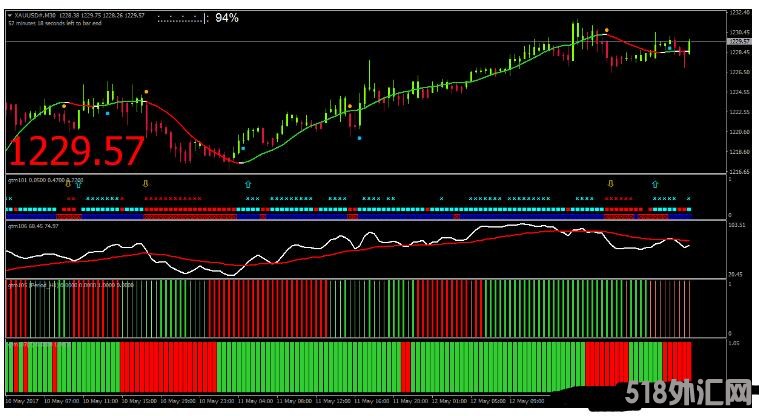Click the first orange down arrow in gtm101 panel
The image size is (759, 416).
click(68, 184)
